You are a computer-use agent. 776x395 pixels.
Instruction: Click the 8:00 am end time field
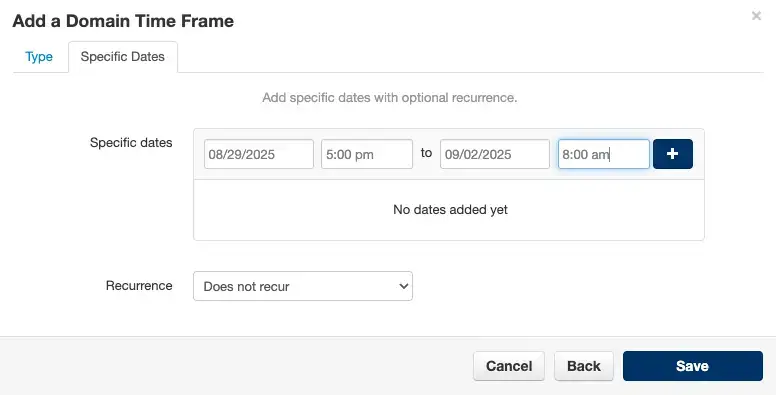point(604,154)
